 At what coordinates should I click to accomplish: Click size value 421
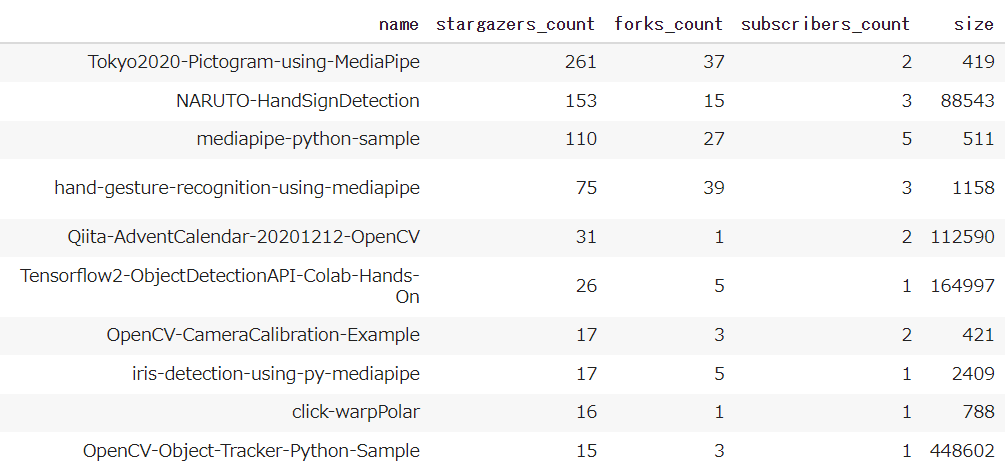[x=978, y=335]
